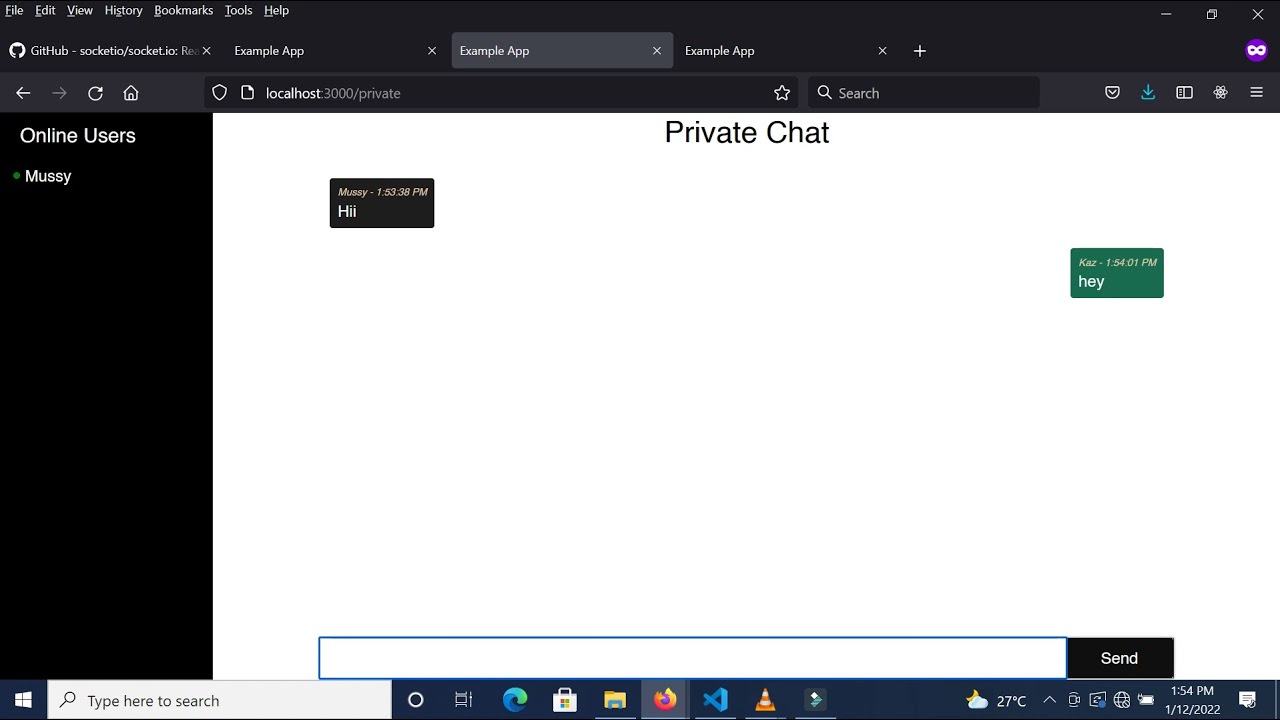1280x720 pixels.
Task: Open a new browser tab
Action: (x=920, y=51)
